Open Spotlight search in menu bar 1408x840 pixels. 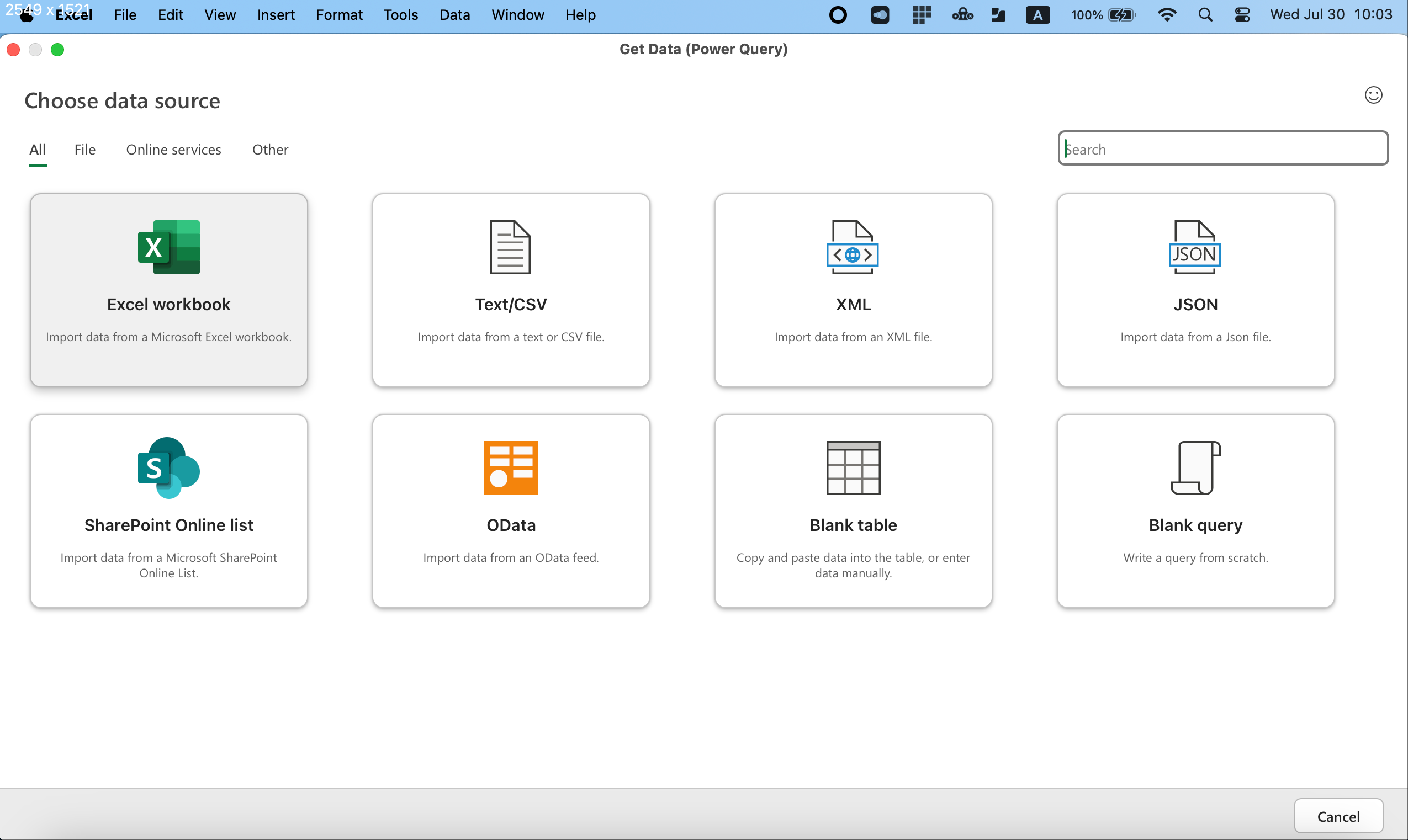[1205, 15]
